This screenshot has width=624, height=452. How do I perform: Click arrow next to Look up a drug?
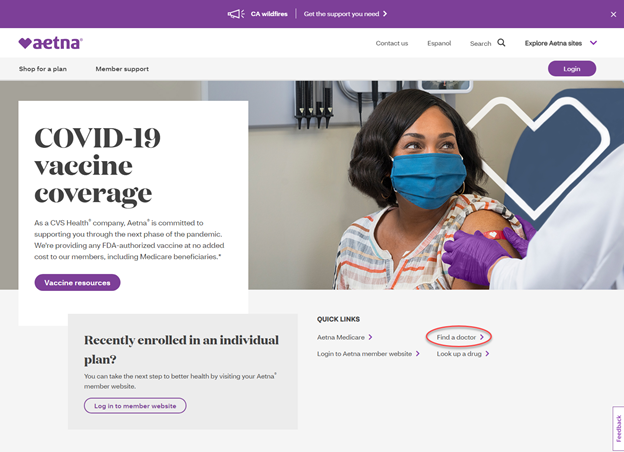(x=487, y=354)
